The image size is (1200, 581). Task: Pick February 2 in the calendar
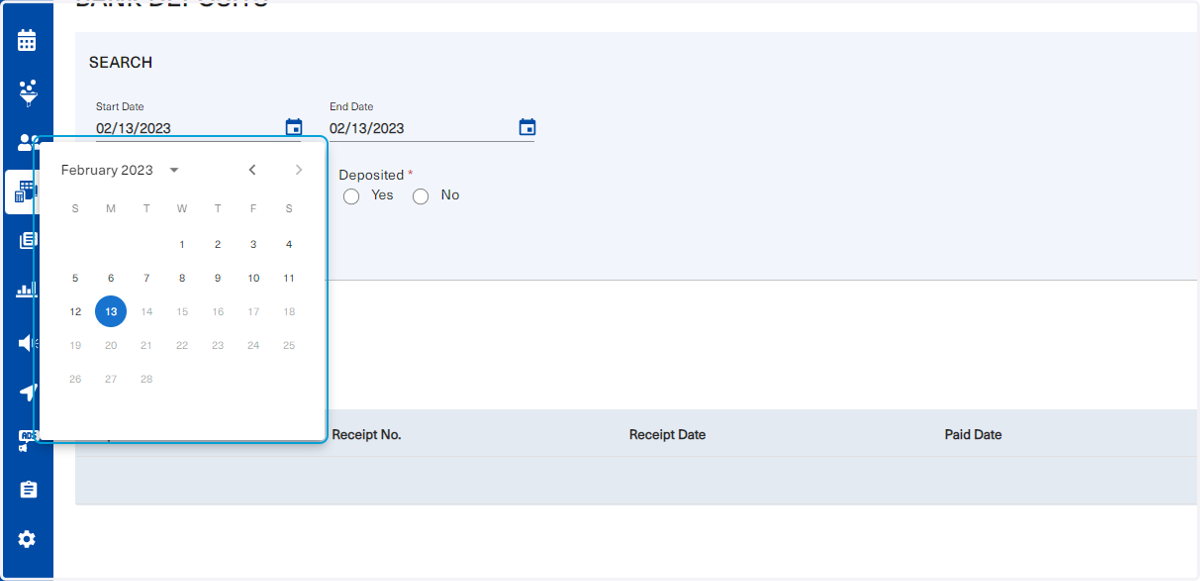[x=218, y=245]
